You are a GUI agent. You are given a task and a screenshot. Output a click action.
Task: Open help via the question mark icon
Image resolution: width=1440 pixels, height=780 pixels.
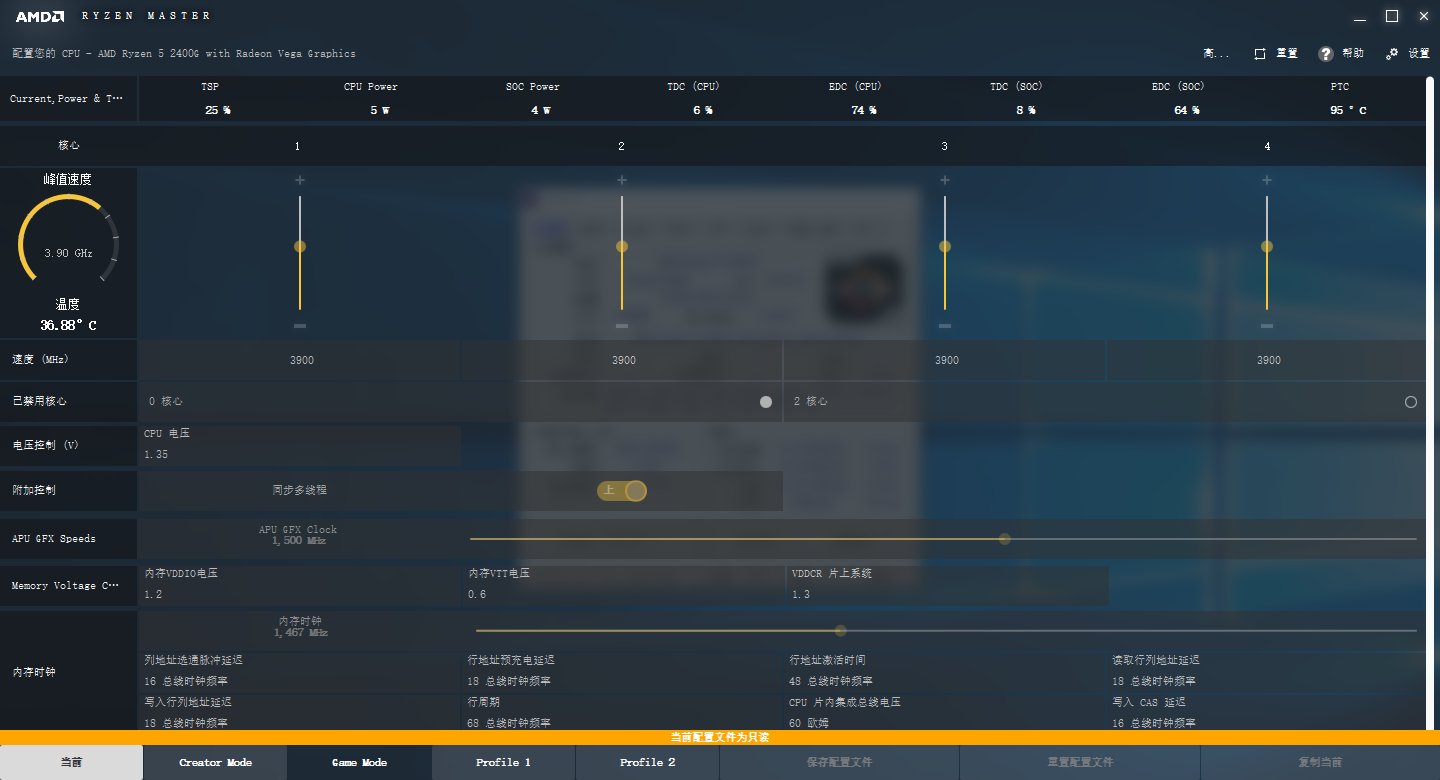pos(1326,54)
